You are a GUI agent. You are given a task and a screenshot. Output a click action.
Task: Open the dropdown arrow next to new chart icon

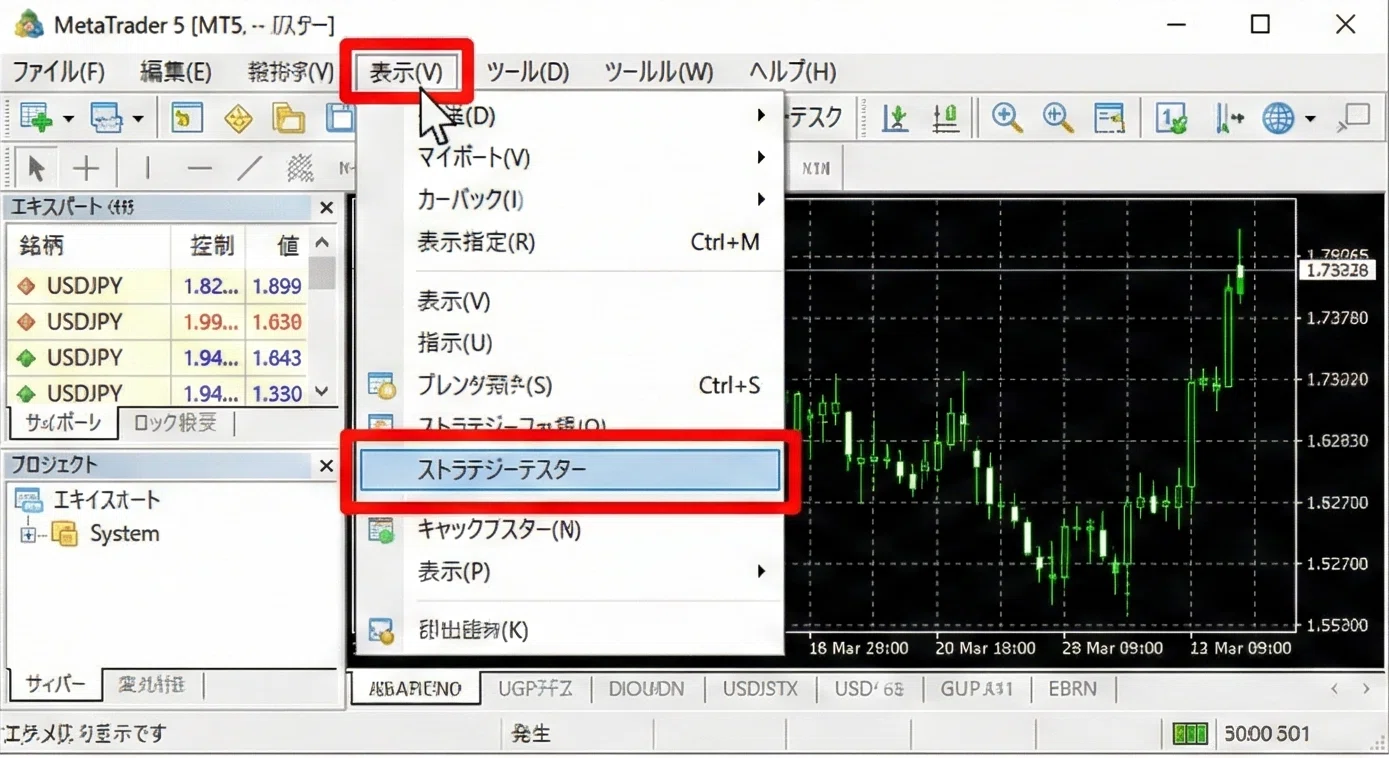coord(68,120)
